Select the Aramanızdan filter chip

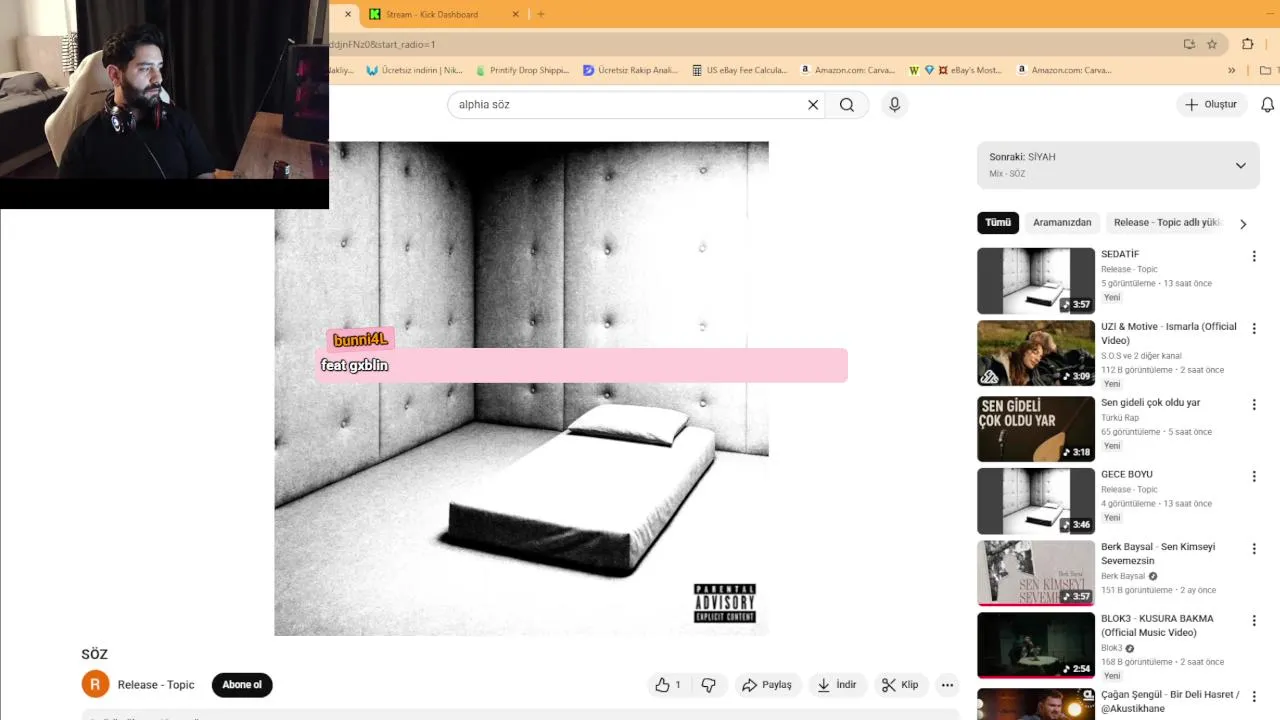coord(1062,223)
